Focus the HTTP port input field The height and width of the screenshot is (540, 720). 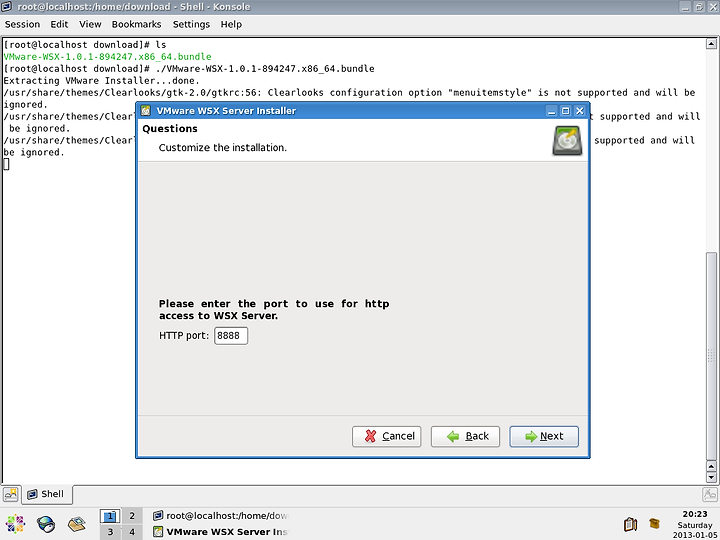[x=231, y=336]
